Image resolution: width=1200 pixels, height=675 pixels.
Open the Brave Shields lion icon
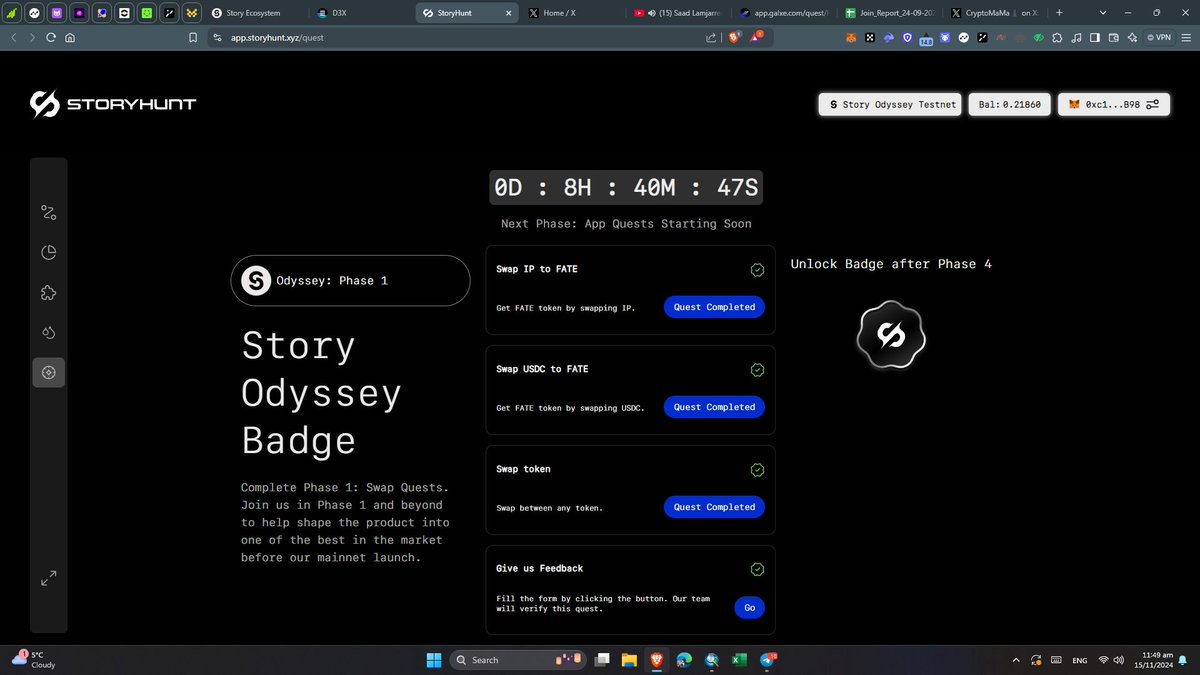734,37
